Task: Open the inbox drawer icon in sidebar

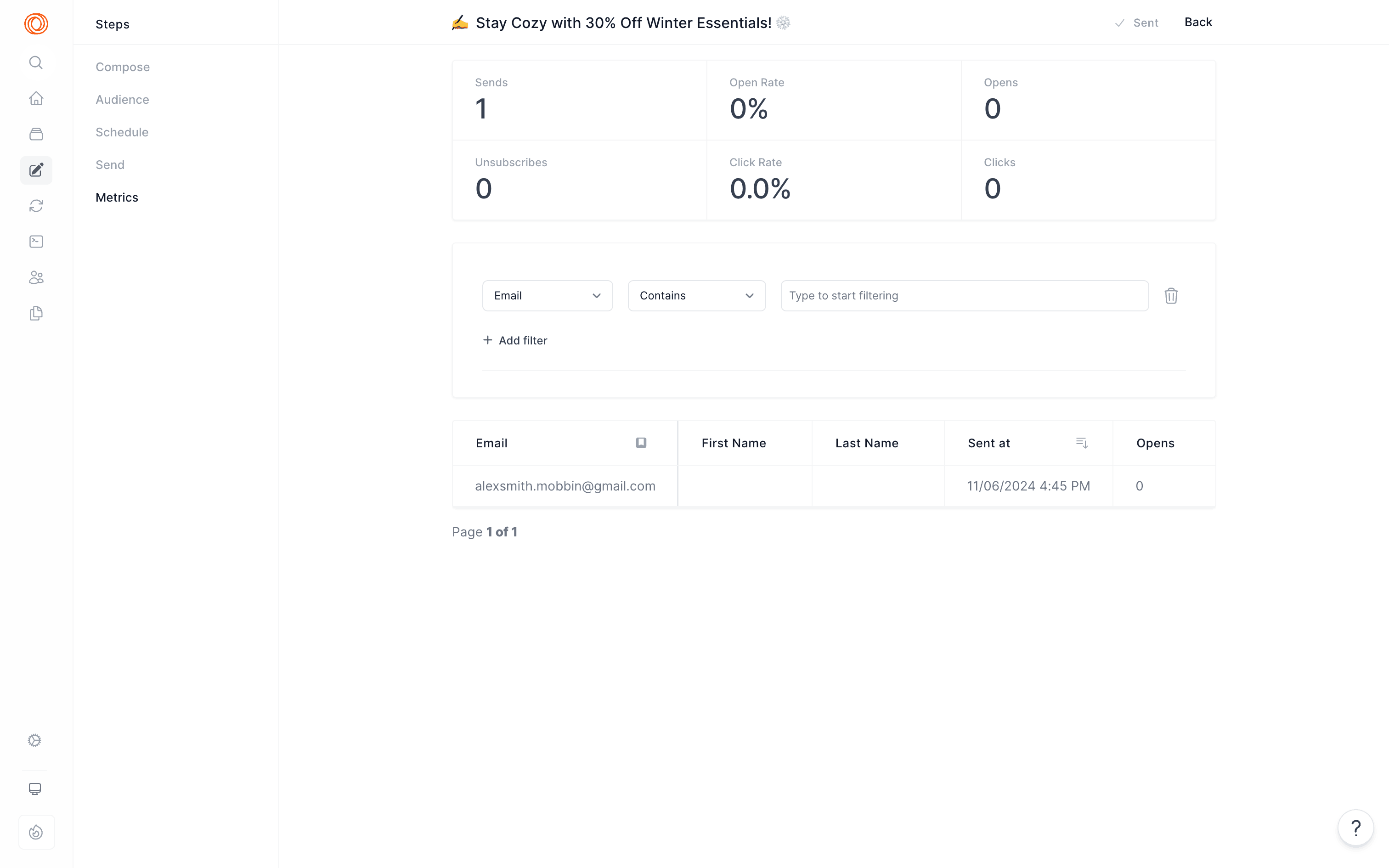Action: tap(35, 134)
